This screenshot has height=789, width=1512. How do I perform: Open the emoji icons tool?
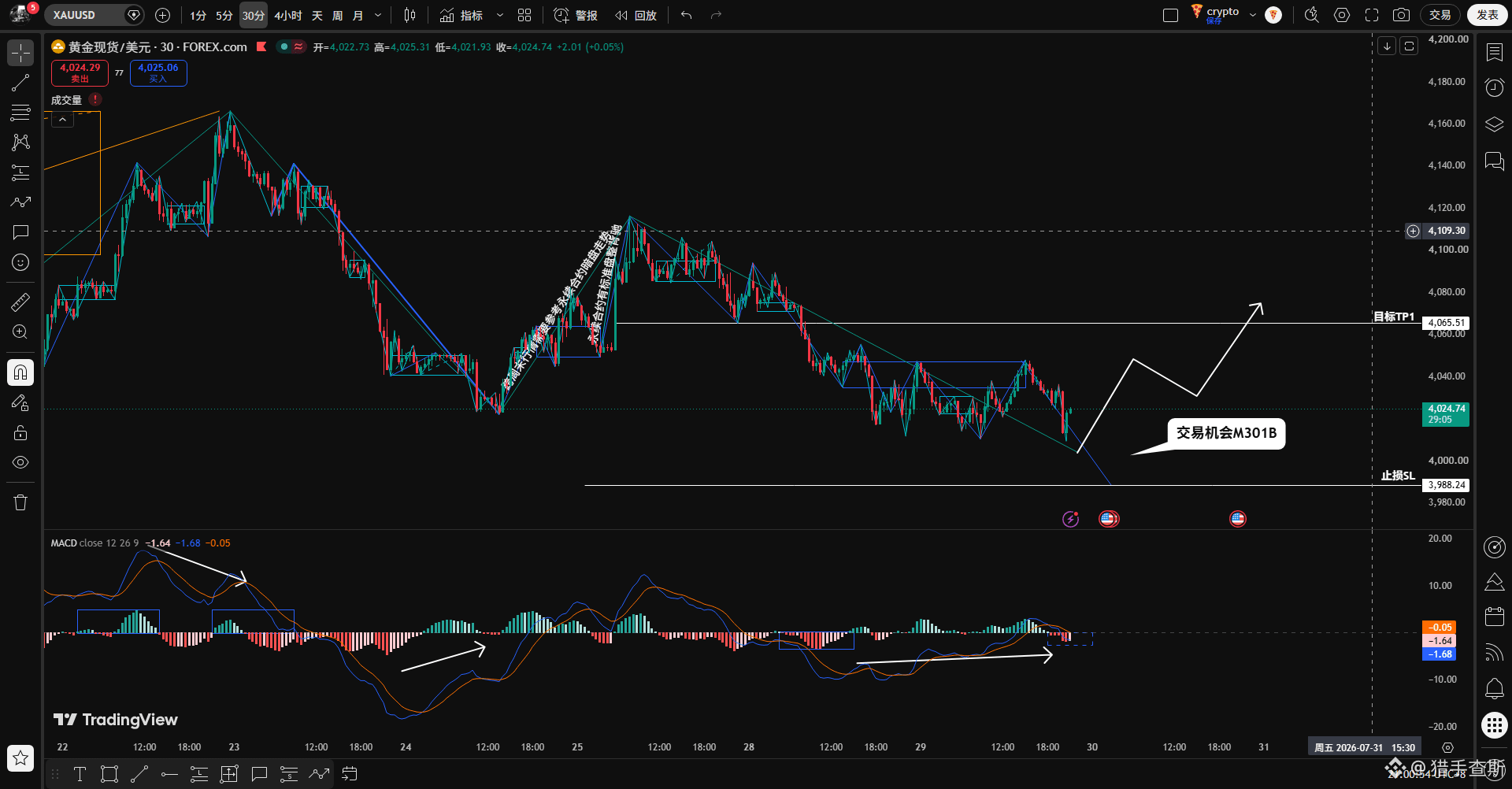point(20,262)
